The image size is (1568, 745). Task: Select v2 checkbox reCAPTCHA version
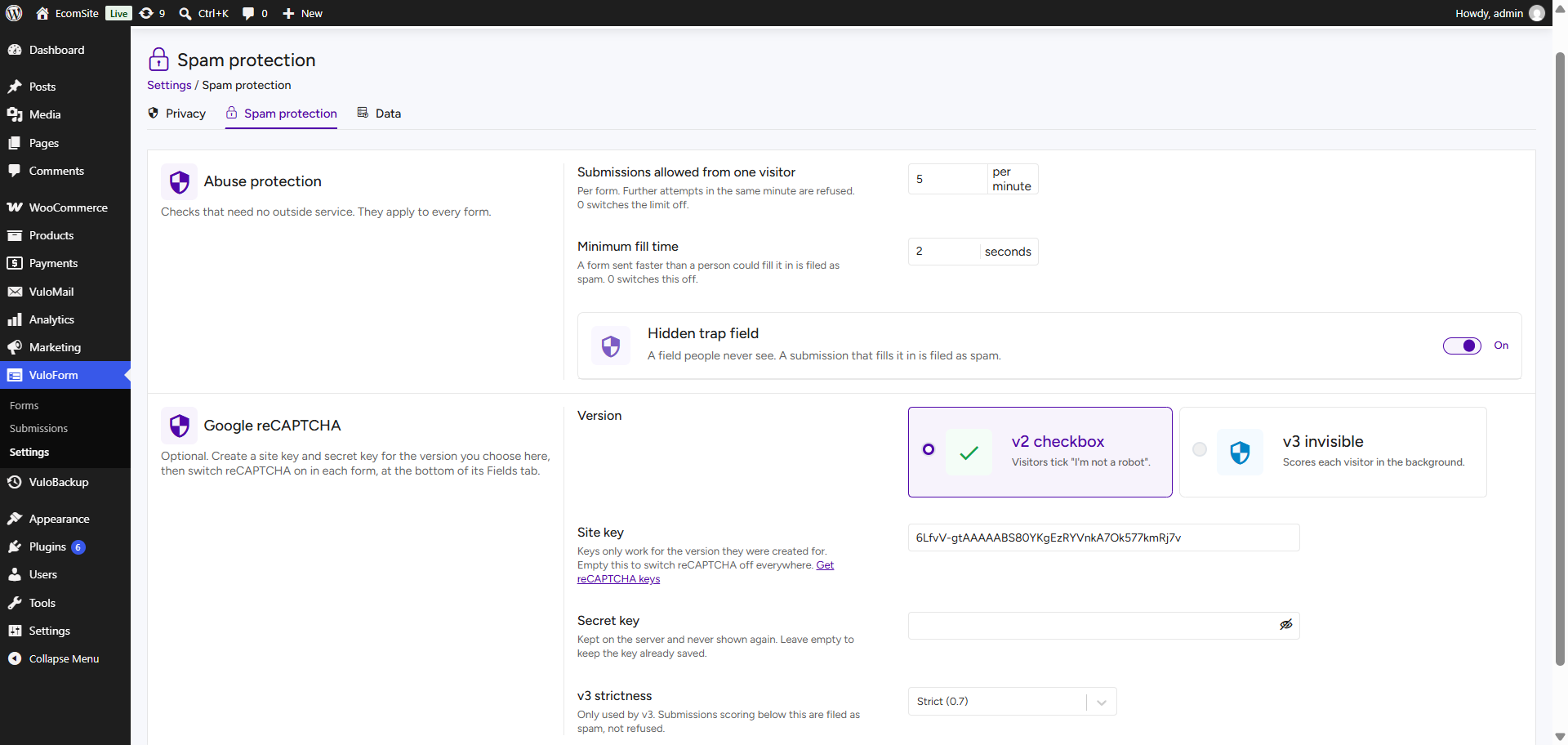click(1040, 452)
